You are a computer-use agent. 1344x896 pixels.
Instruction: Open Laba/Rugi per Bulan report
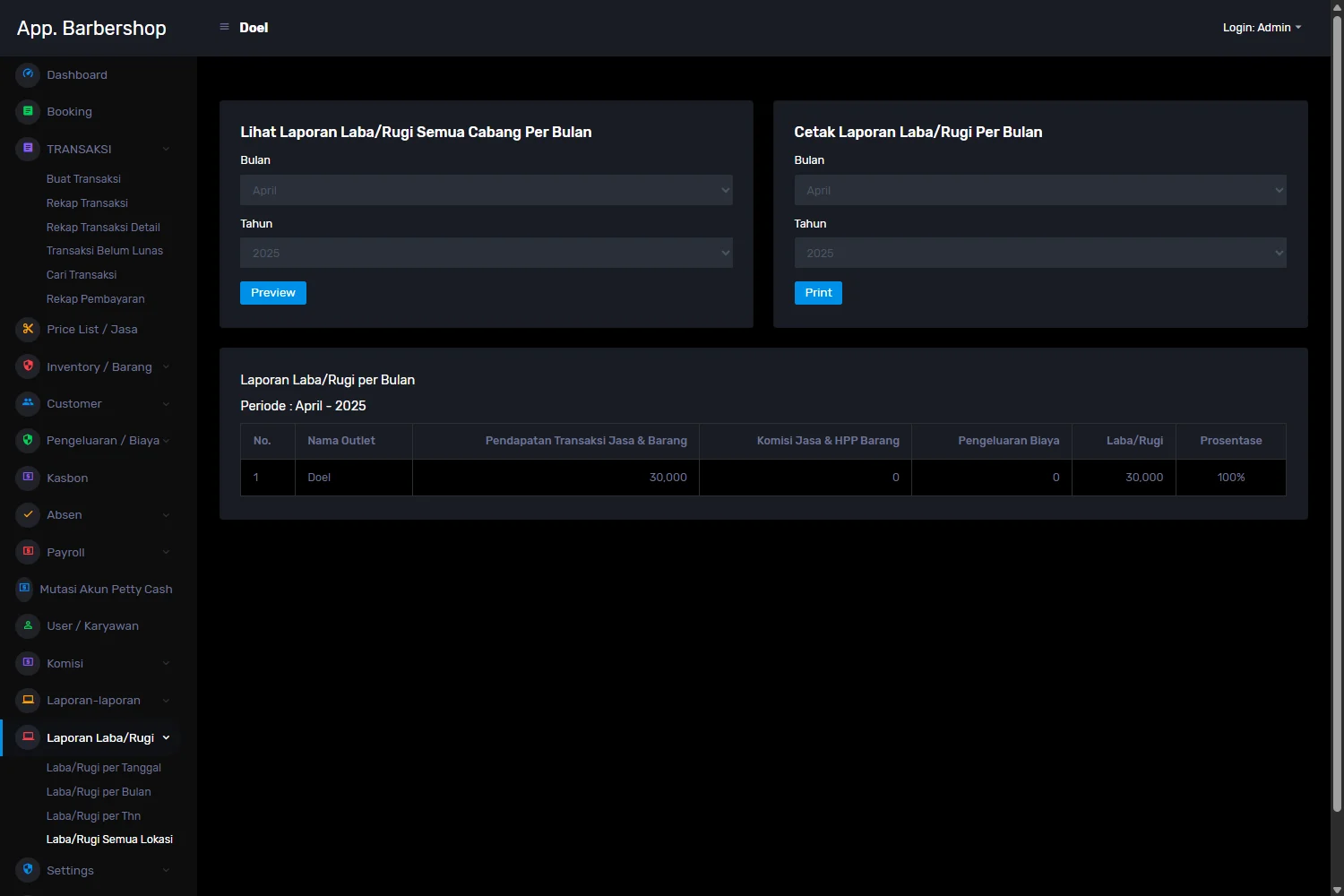[99, 792]
